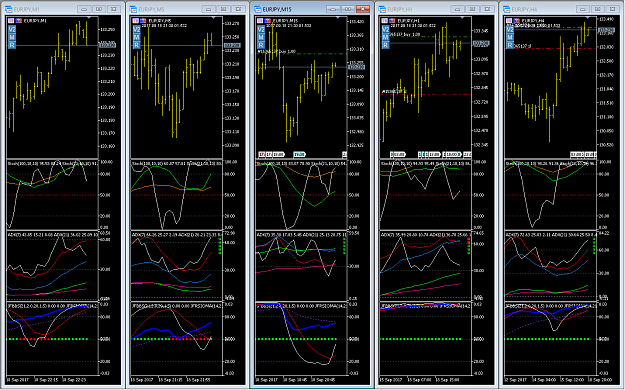Close the EURJPY,M15 chart window
Image resolution: width=625 pixels, height=390 pixels.
pos(363,9)
